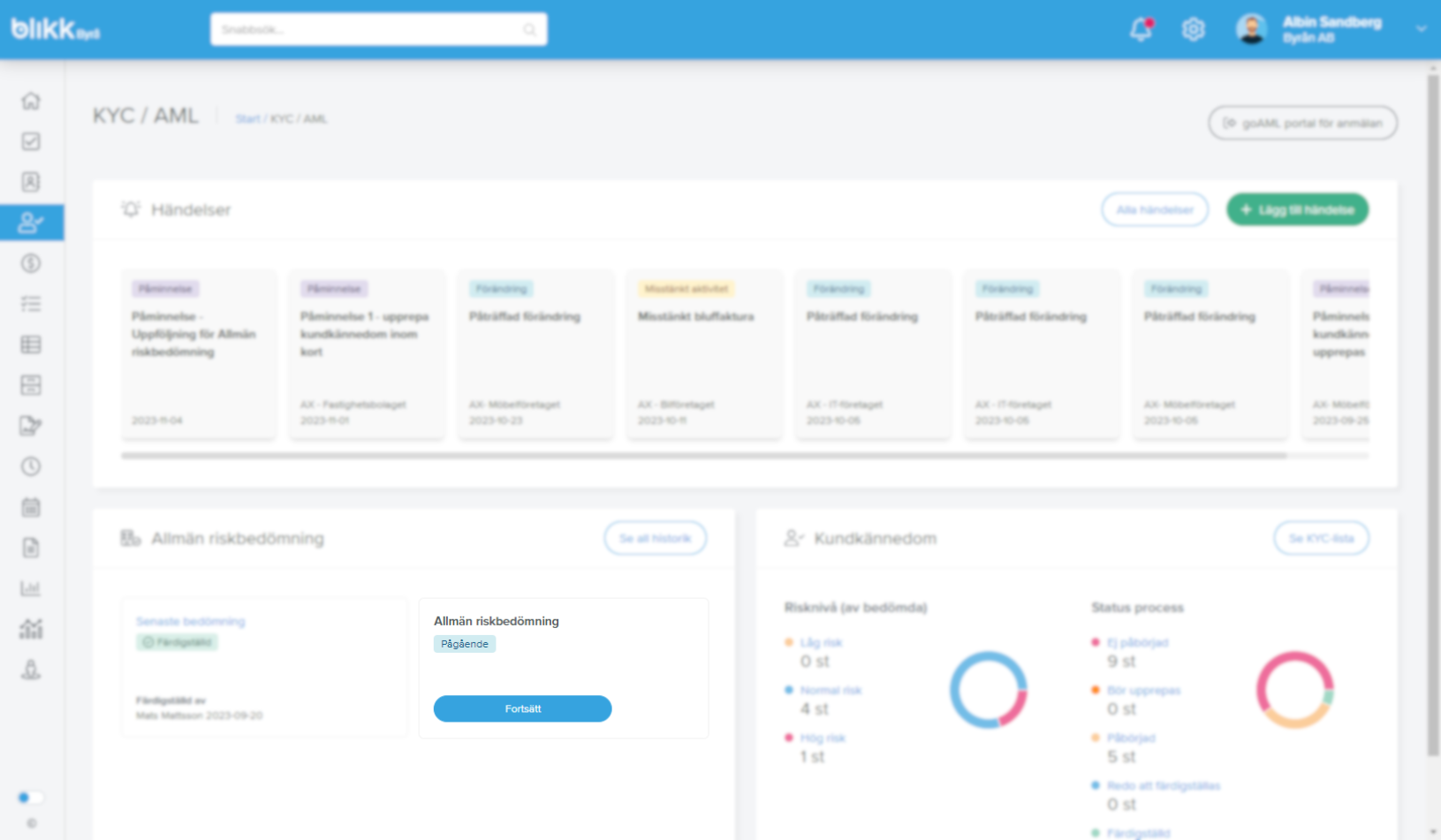Click the Allmän riskbedömning card title
The width and height of the screenshot is (1441, 840).
point(496,621)
